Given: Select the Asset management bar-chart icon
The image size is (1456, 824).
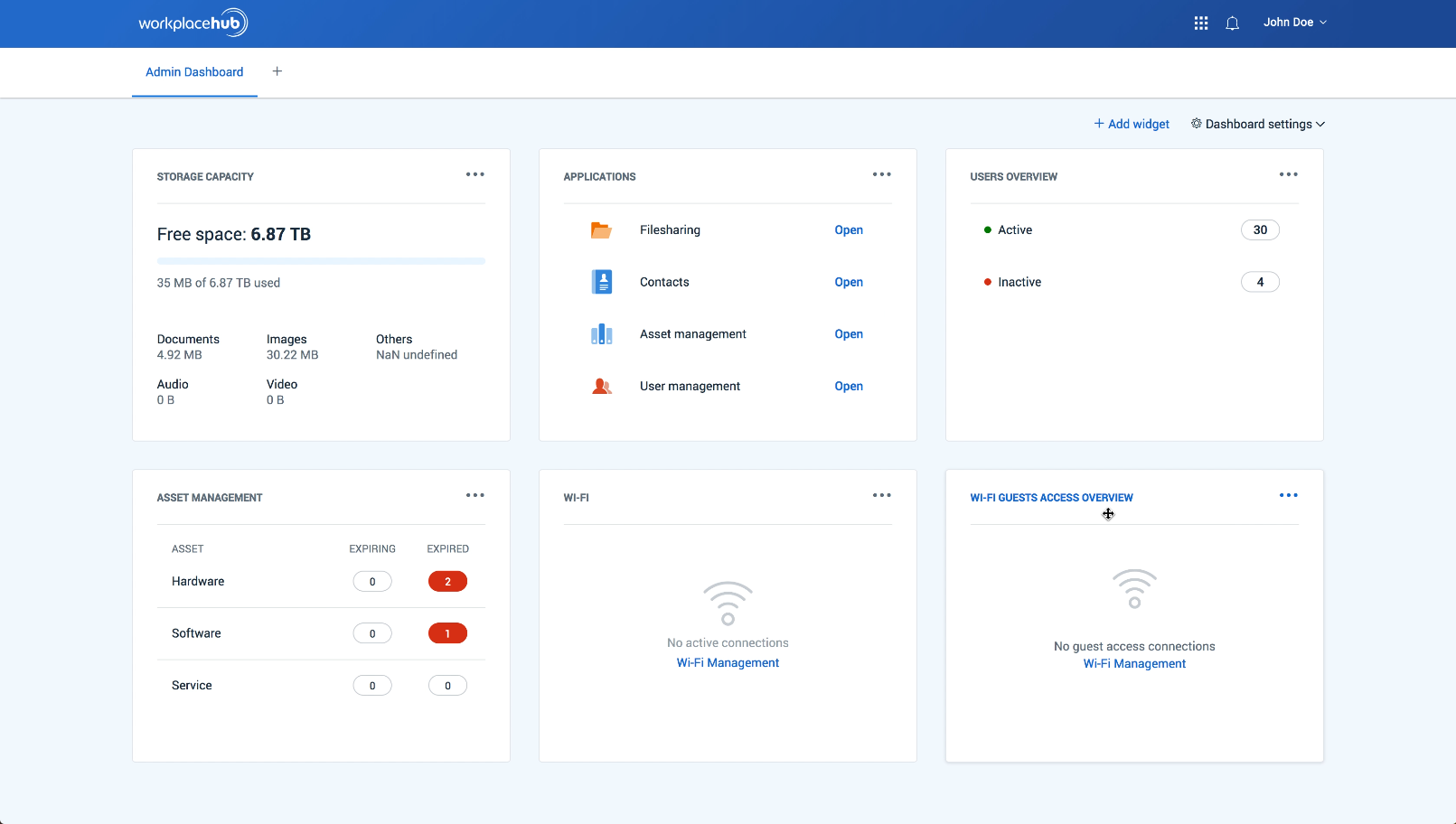Looking at the screenshot, I should pyautogui.click(x=602, y=333).
